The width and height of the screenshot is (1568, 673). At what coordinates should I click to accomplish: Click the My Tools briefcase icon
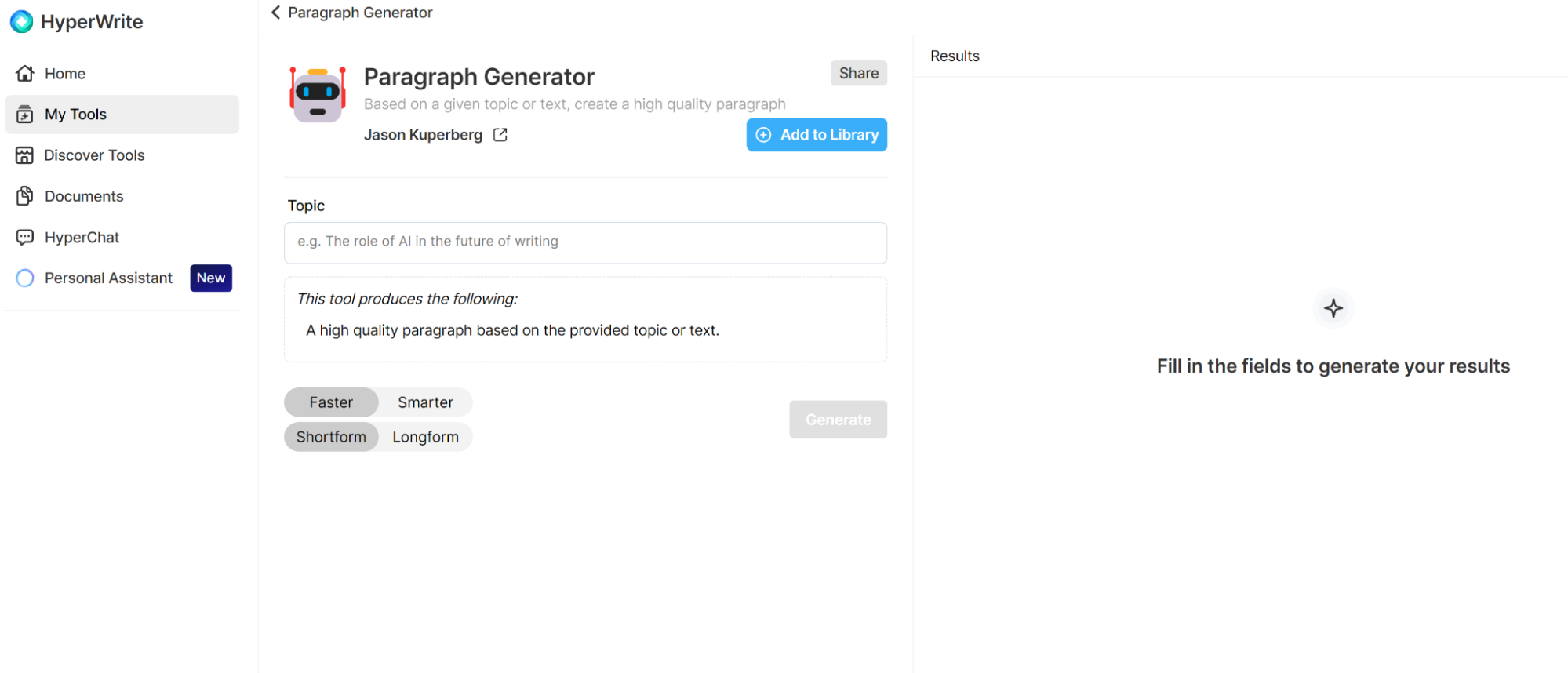pyautogui.click(x=25, y=115)
